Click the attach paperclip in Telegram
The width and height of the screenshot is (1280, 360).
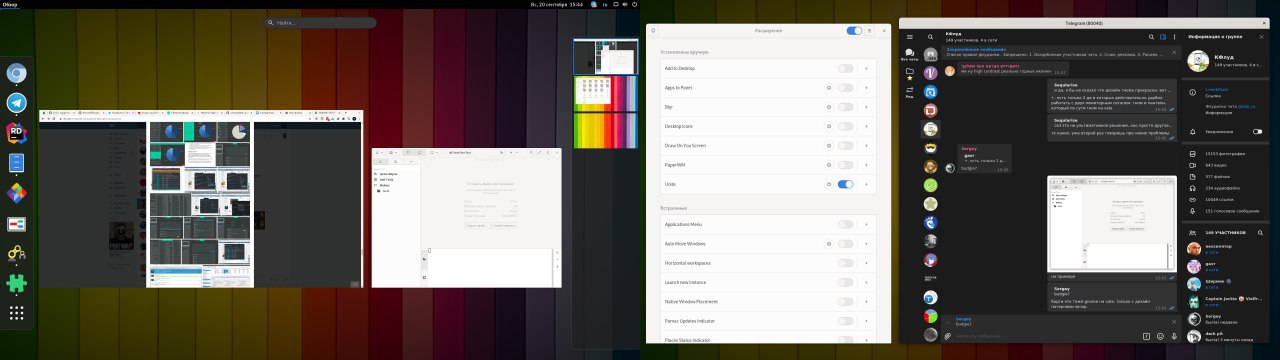(x=948, y=336)
